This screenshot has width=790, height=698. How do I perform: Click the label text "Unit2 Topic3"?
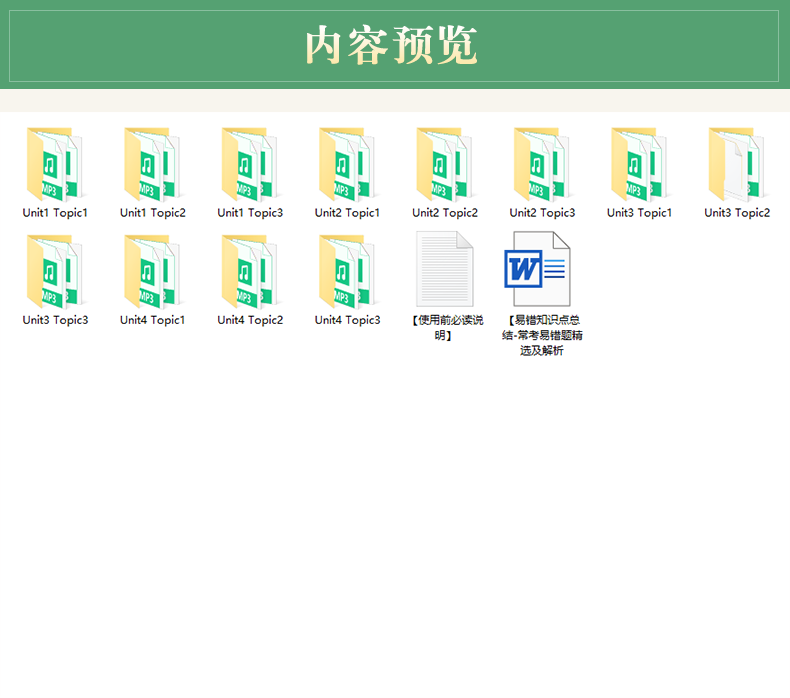(542, 213)
